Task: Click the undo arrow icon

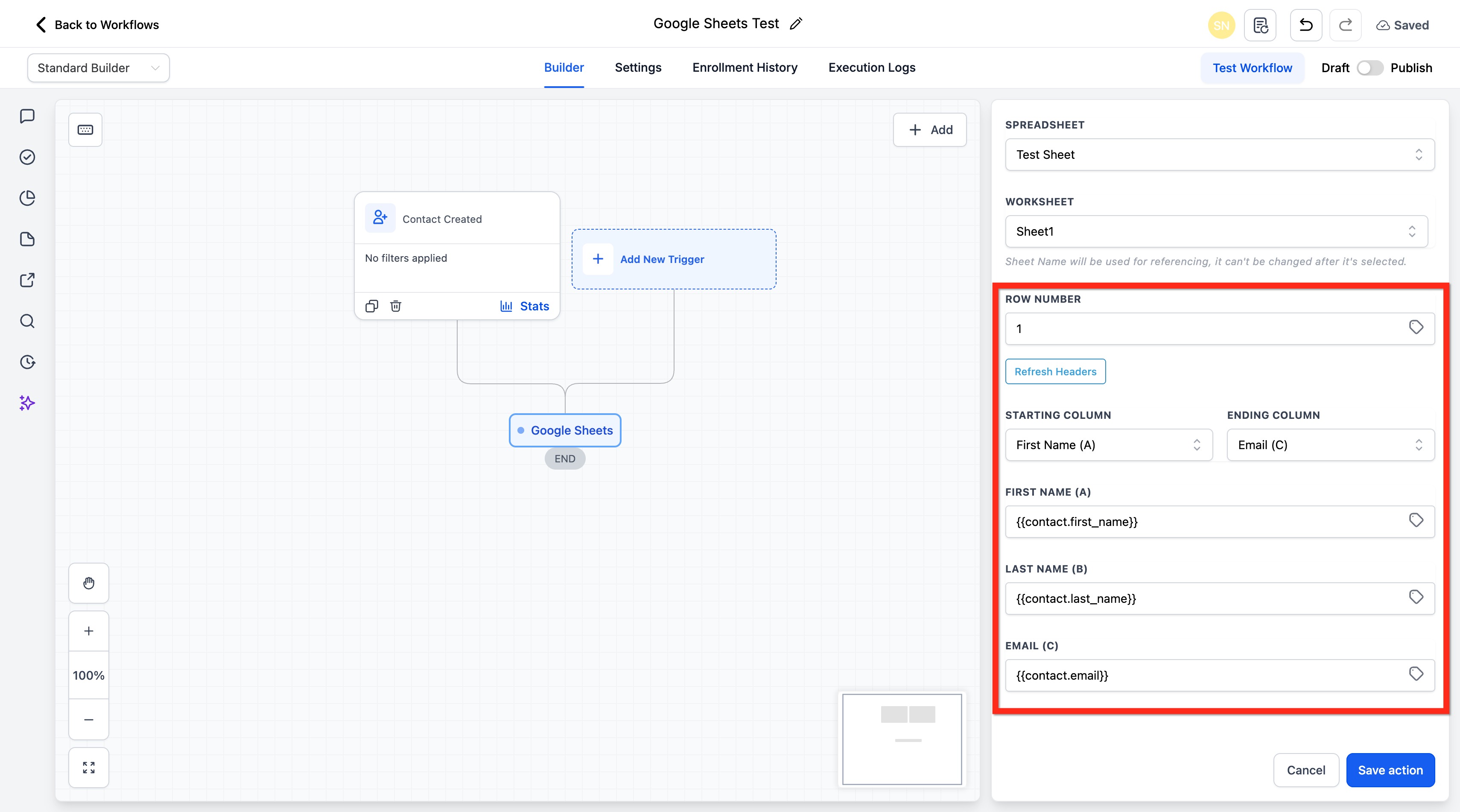Action: coord(1305,25)
